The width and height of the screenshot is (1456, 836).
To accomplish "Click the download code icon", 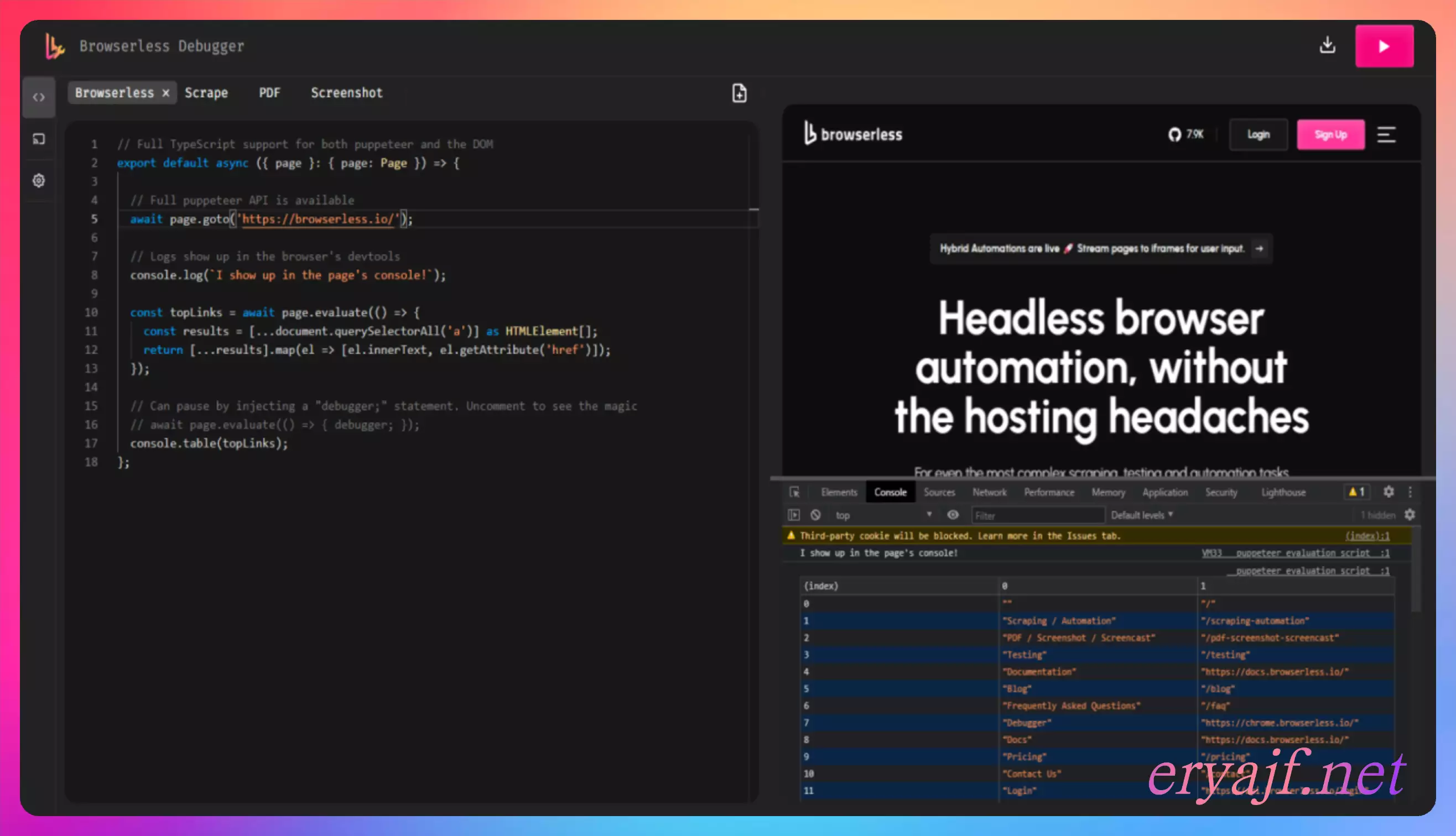I will (x=1327, y=45).
